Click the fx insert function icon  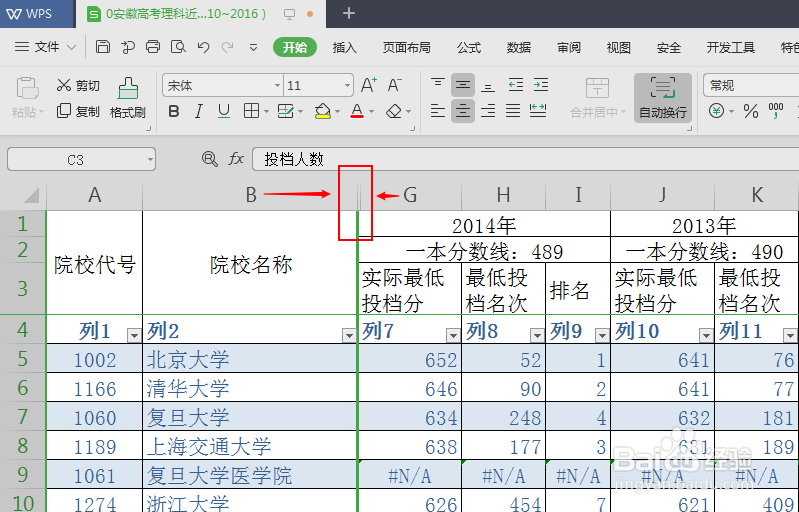point(235,159)
